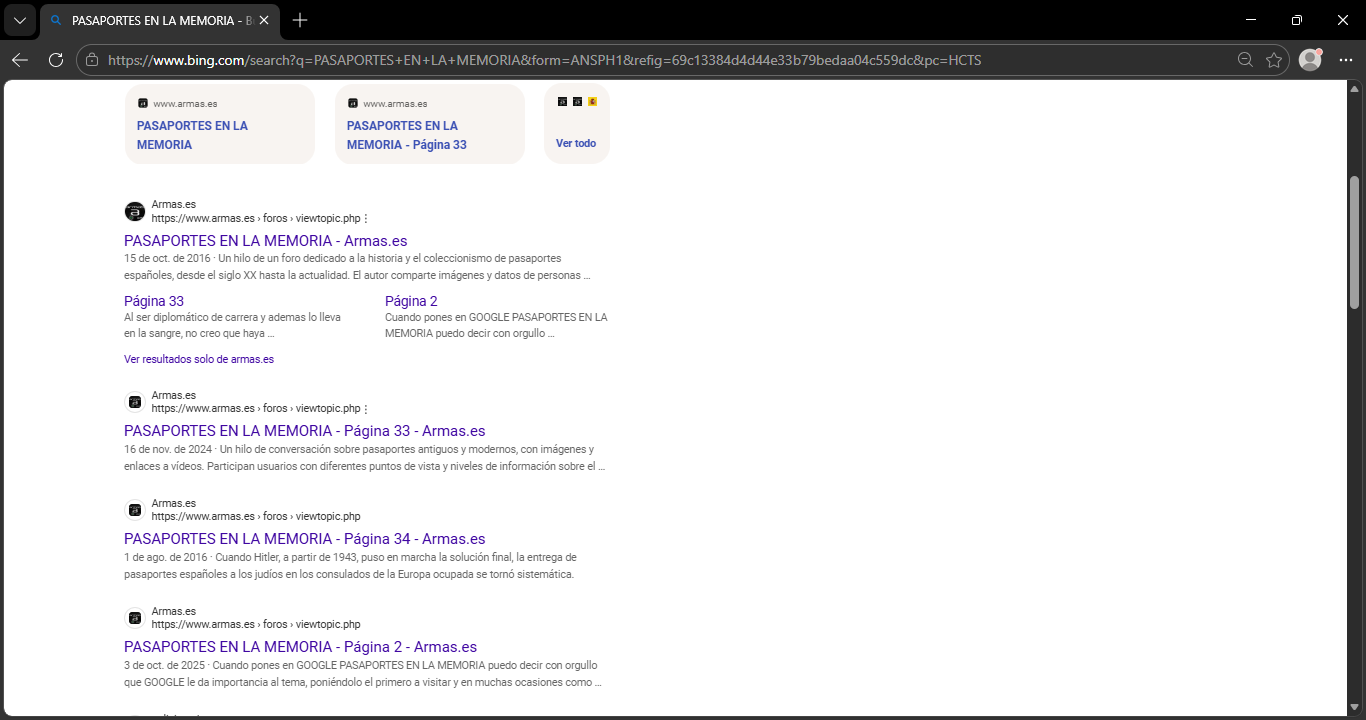
Task: Click 'Ver resultados solo de armas.es'
Action: tap(199, 359)
